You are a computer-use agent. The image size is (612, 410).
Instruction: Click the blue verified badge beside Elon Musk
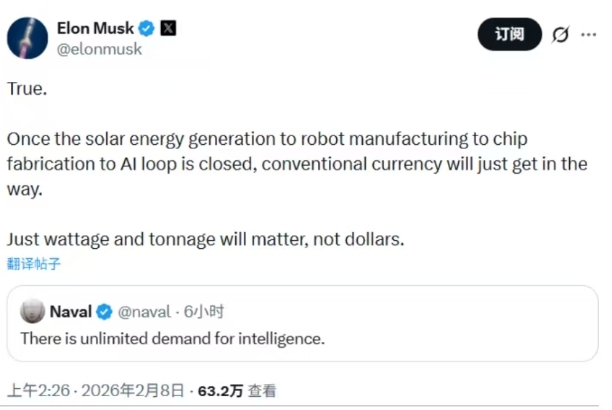[146, 28]
